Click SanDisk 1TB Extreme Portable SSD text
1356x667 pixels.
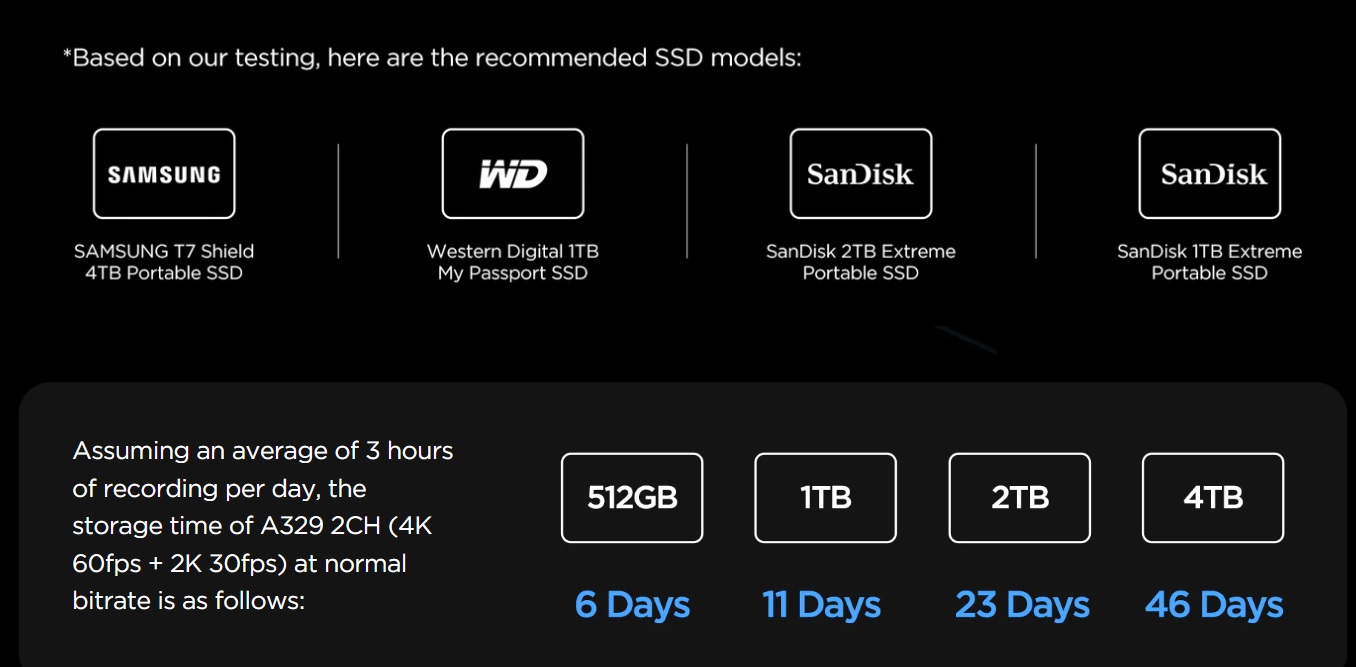tap(1209, 262)
